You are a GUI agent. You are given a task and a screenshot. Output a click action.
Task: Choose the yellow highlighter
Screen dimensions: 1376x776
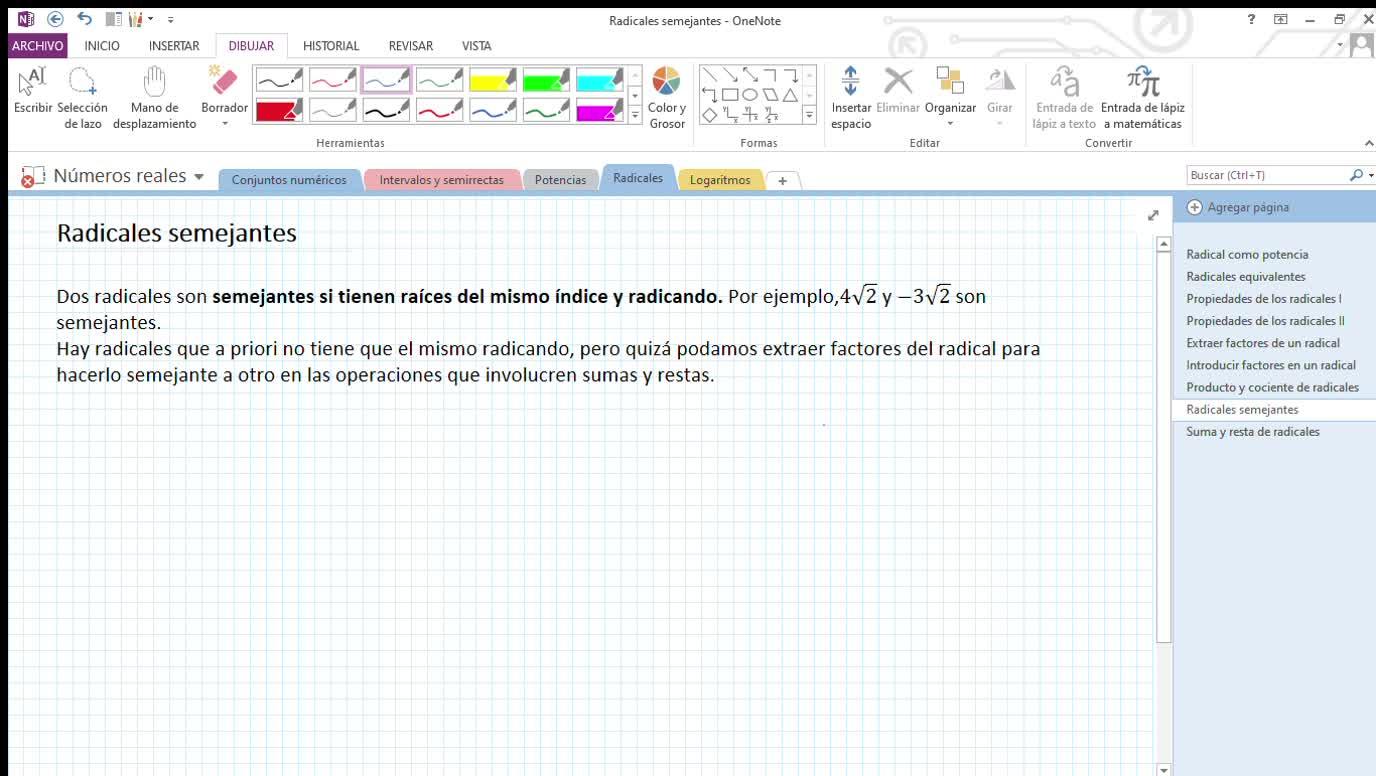tap(493, 79)
